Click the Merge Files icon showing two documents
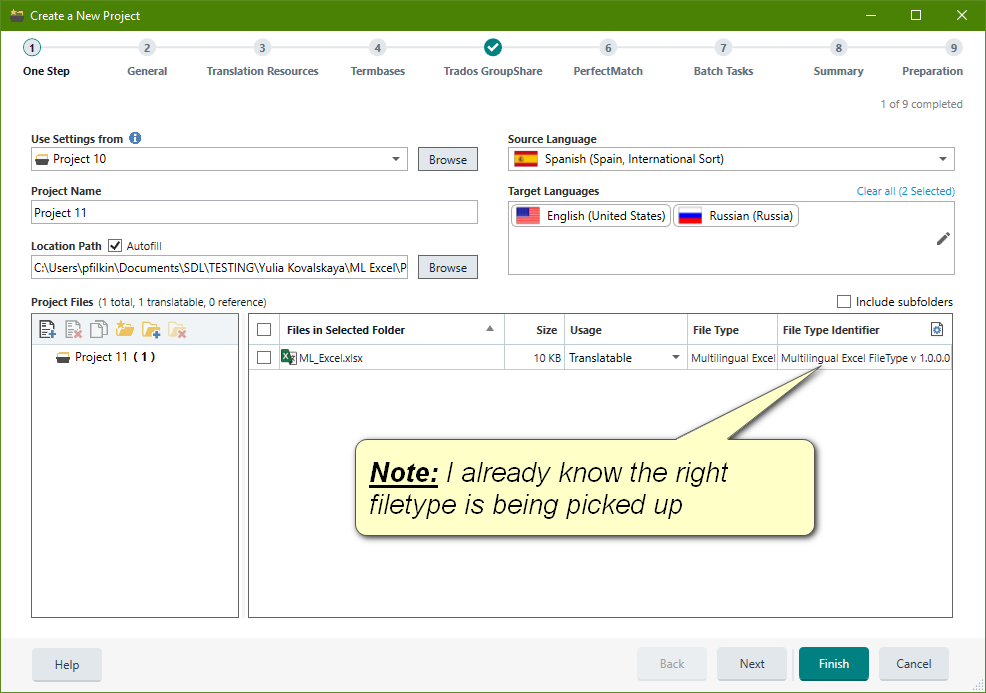 coord(99,329)
